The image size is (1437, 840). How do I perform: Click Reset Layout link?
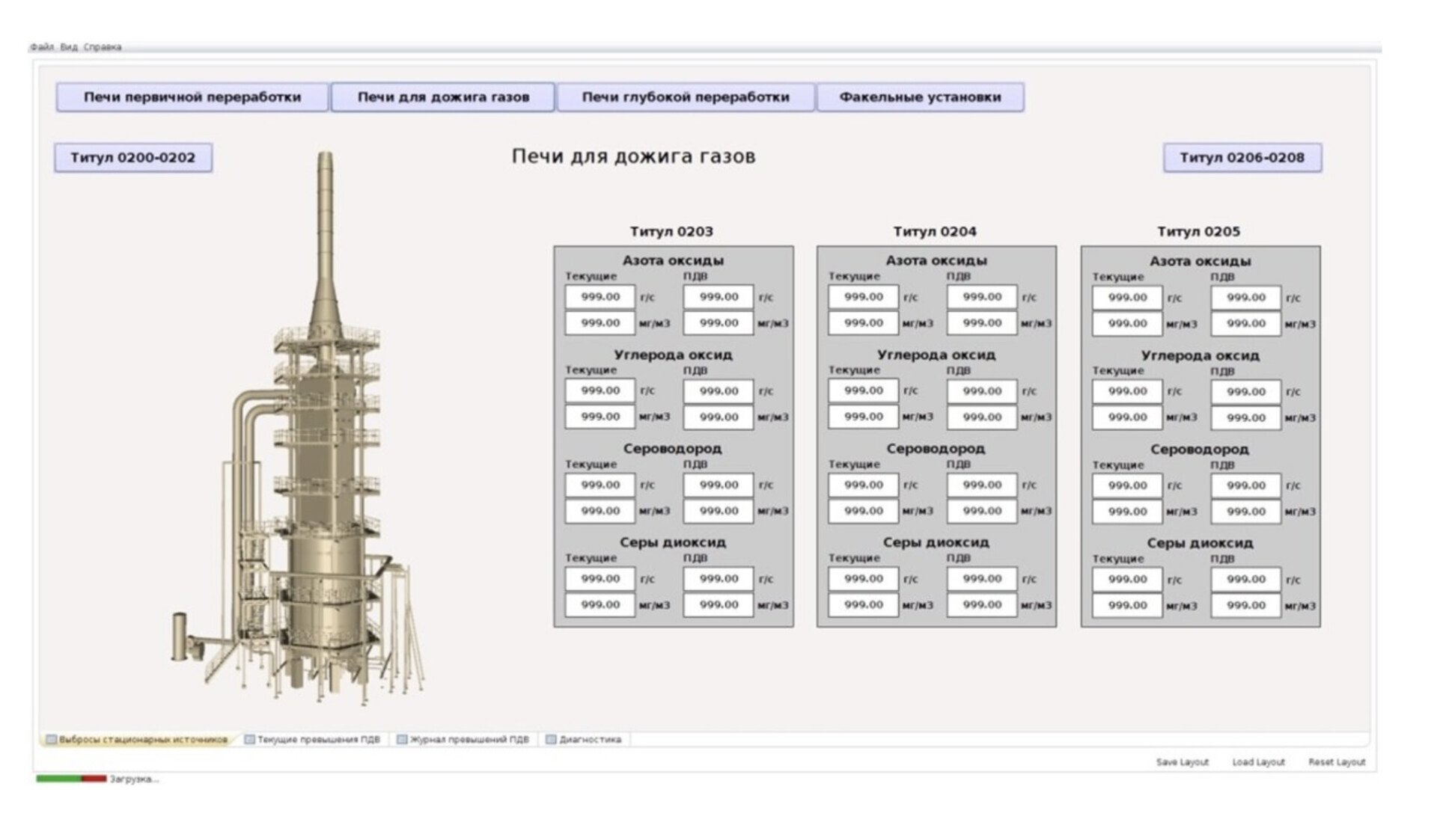[x=1337, y=762]
